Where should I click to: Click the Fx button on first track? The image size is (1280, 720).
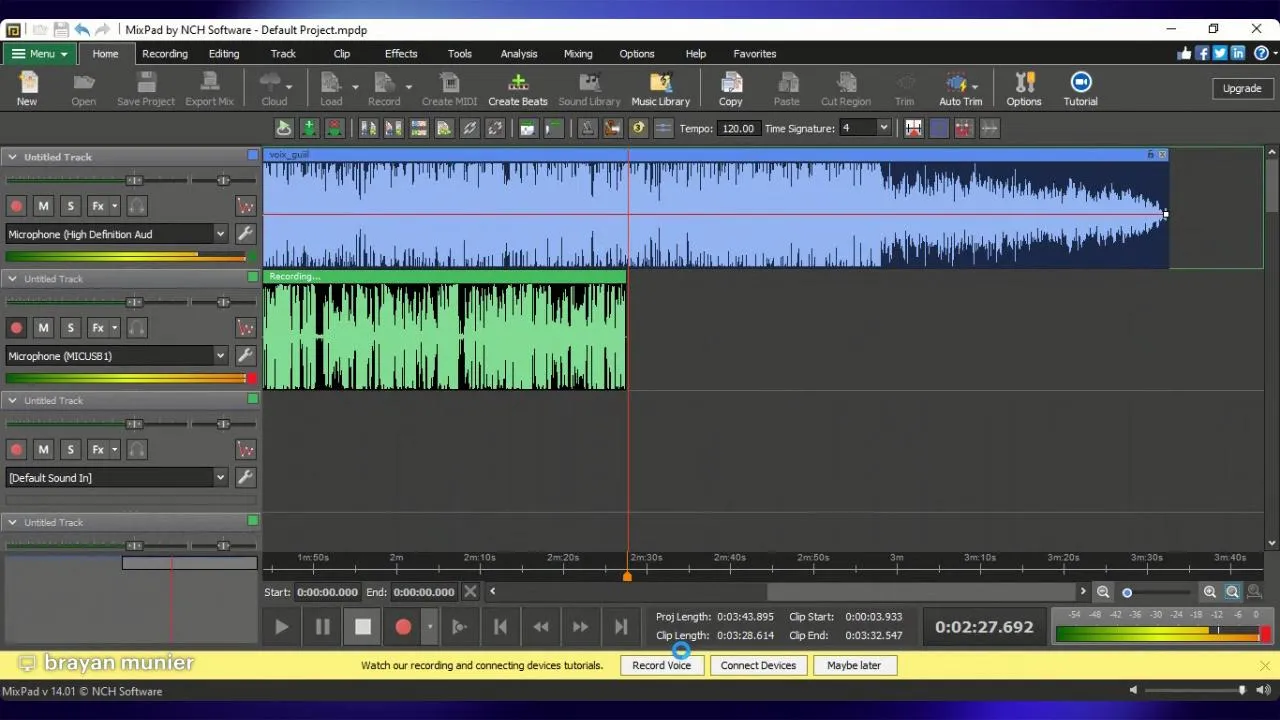[98, 206]
